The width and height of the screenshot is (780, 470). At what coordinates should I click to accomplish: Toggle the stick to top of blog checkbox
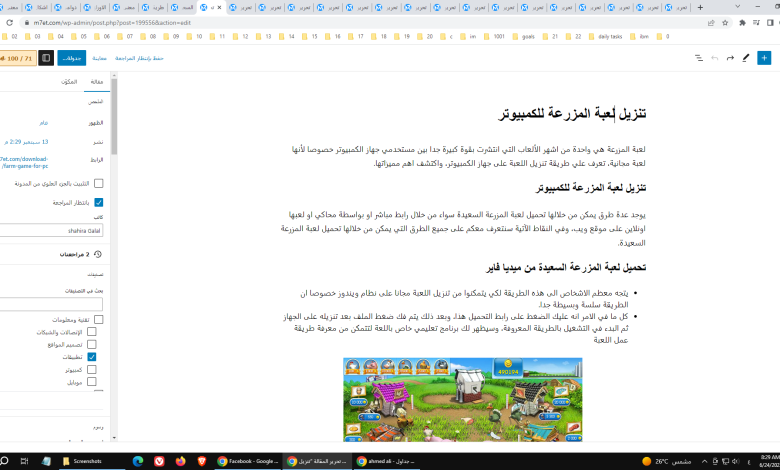click(x=98, y=184)
